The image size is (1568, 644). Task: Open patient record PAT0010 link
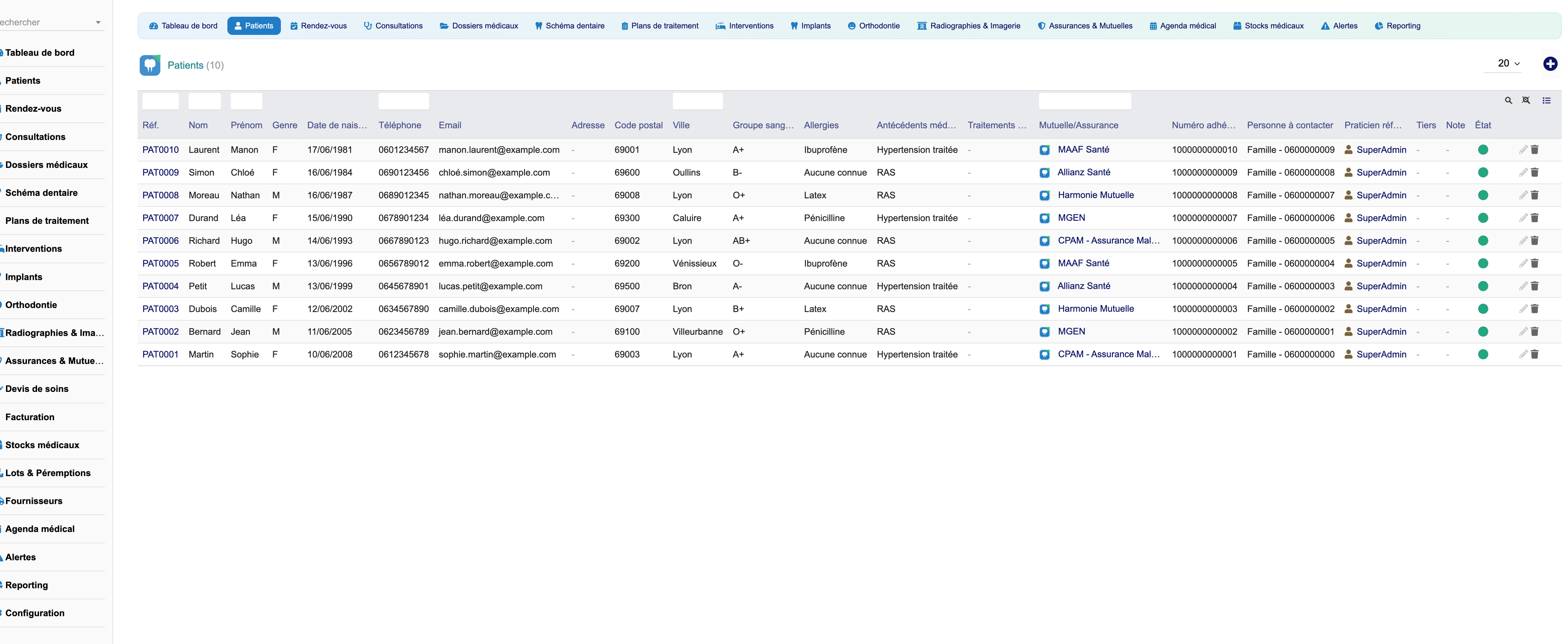coord(161,150)
